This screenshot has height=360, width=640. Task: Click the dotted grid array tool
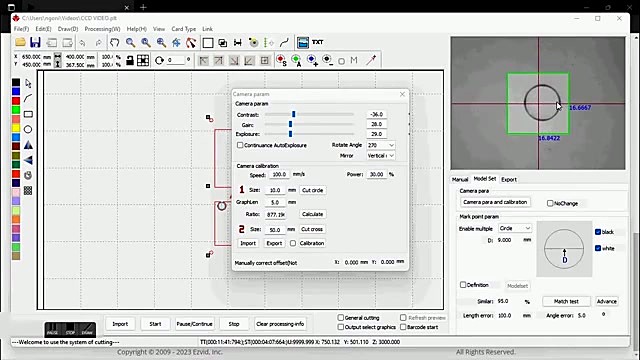[28, 191]
